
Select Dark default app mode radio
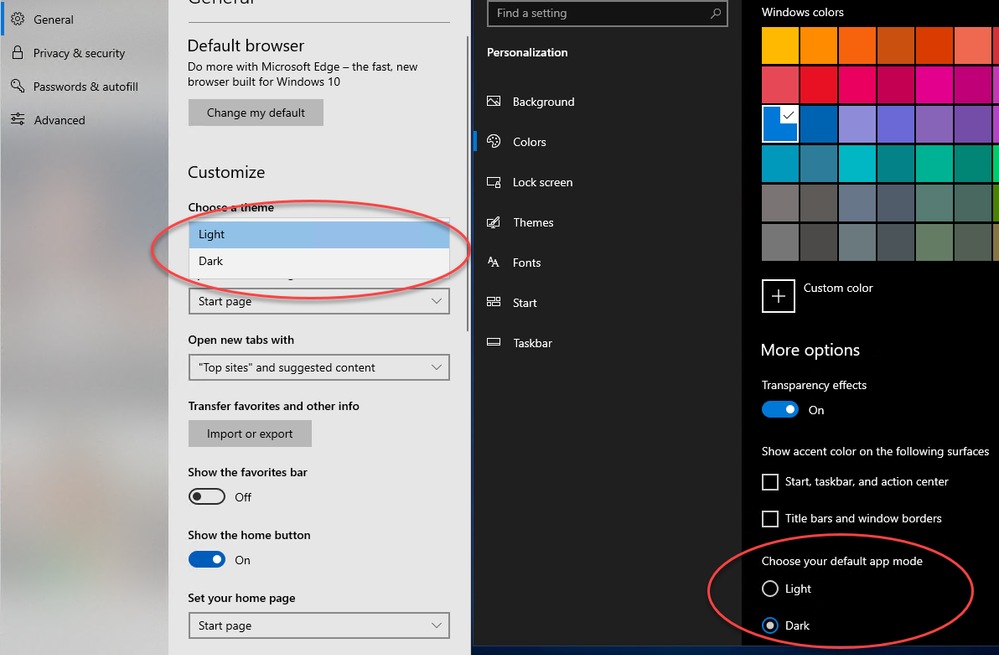(770, 626)
